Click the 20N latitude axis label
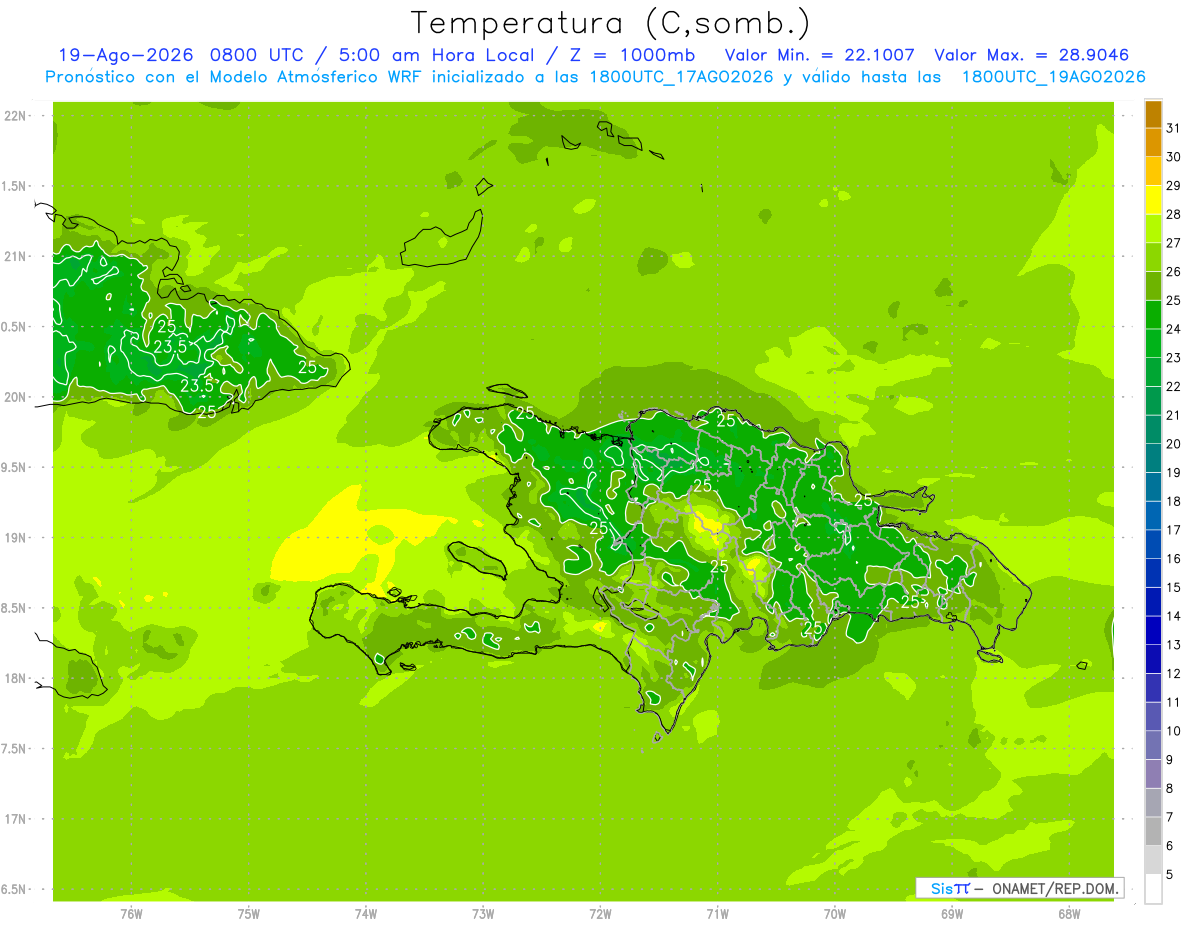The width and height of the screenshot is (1200, 927). (14, 397)
